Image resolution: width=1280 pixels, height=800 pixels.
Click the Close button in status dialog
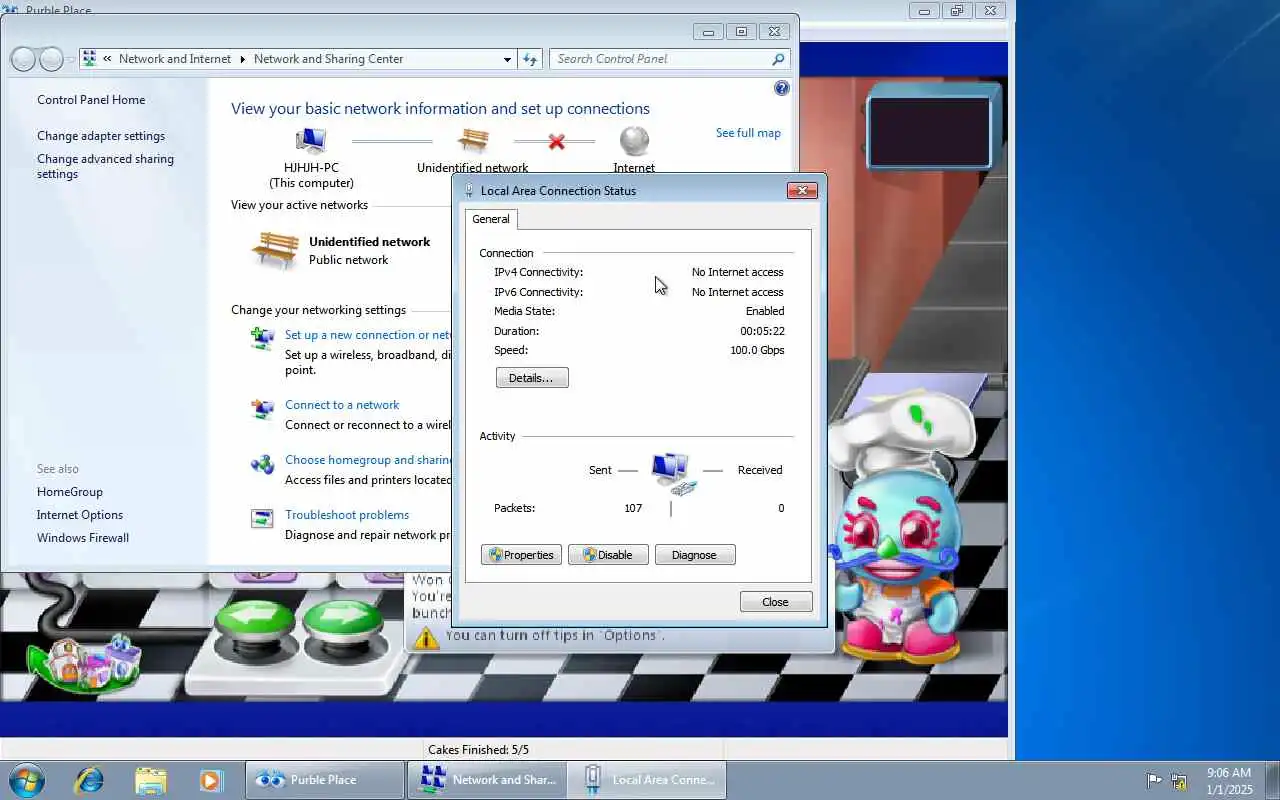[x=776, y=602]
